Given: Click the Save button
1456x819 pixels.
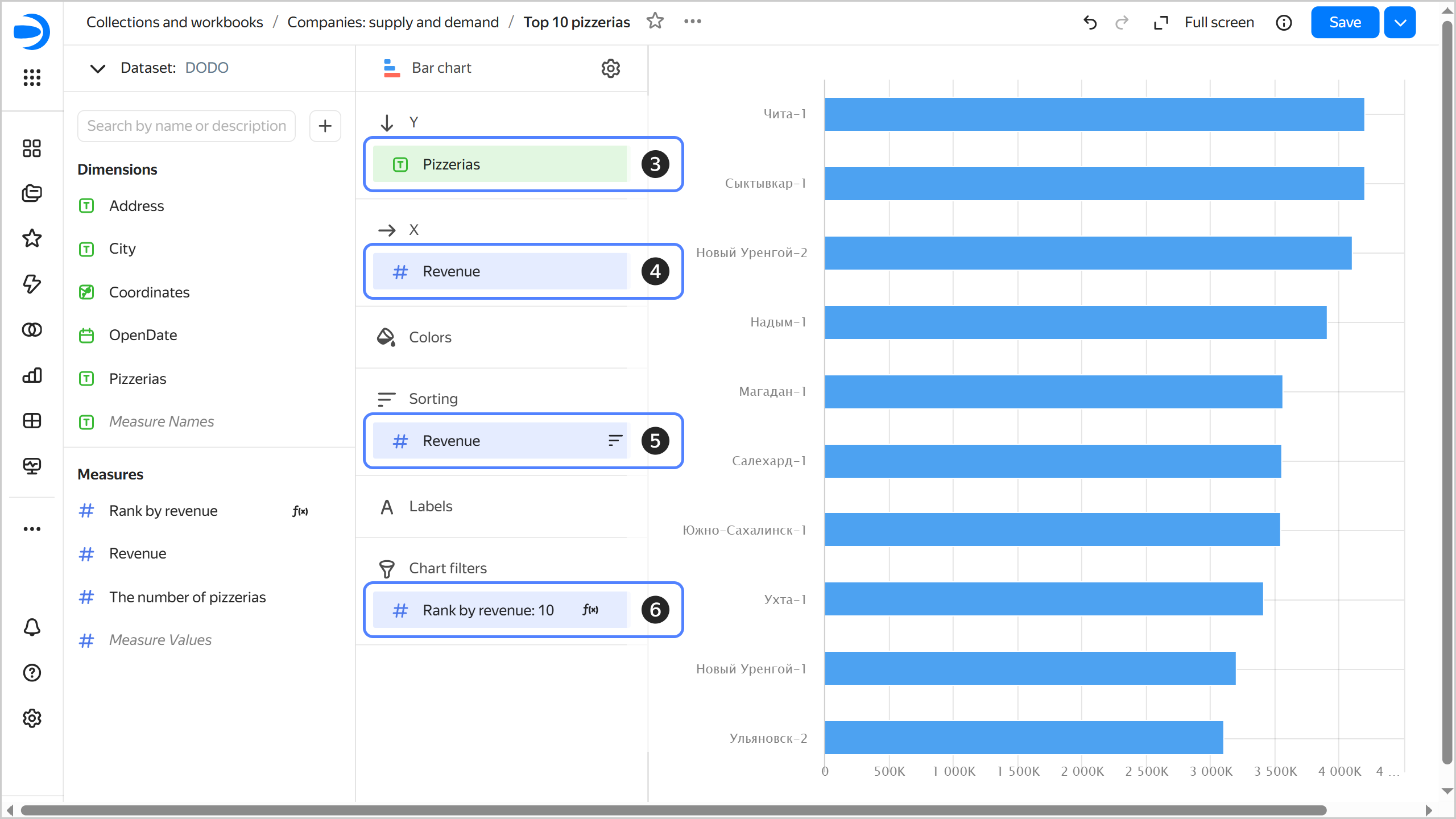Looking at the screenshot, I should (1345, 23).
